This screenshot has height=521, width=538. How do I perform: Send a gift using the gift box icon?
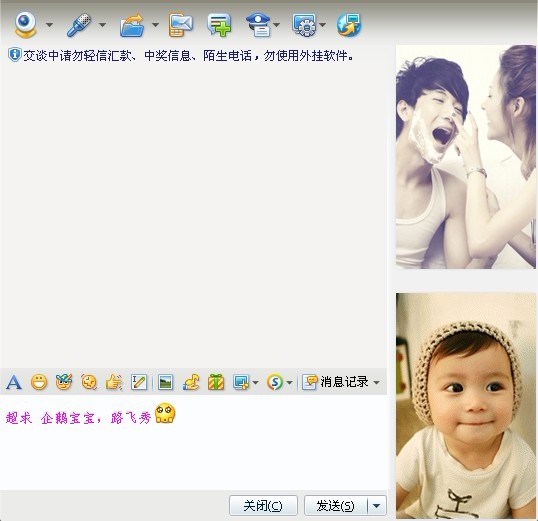coord(216,382)
